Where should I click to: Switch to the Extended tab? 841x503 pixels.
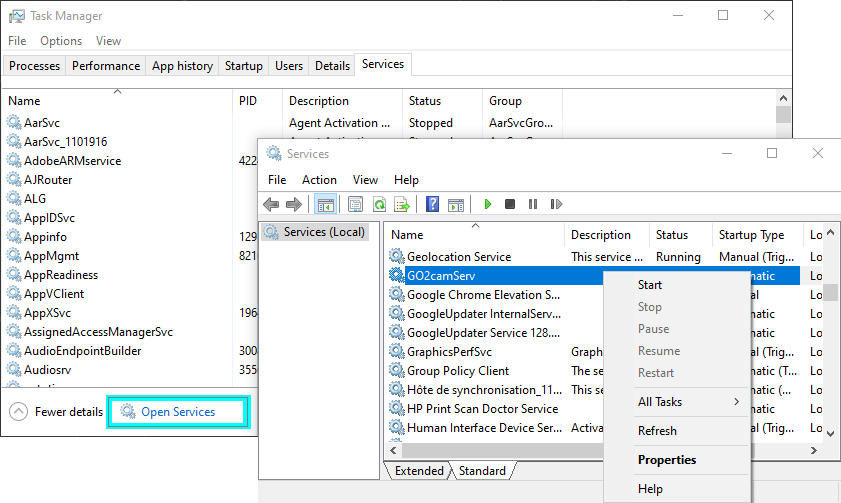(419, 471)
